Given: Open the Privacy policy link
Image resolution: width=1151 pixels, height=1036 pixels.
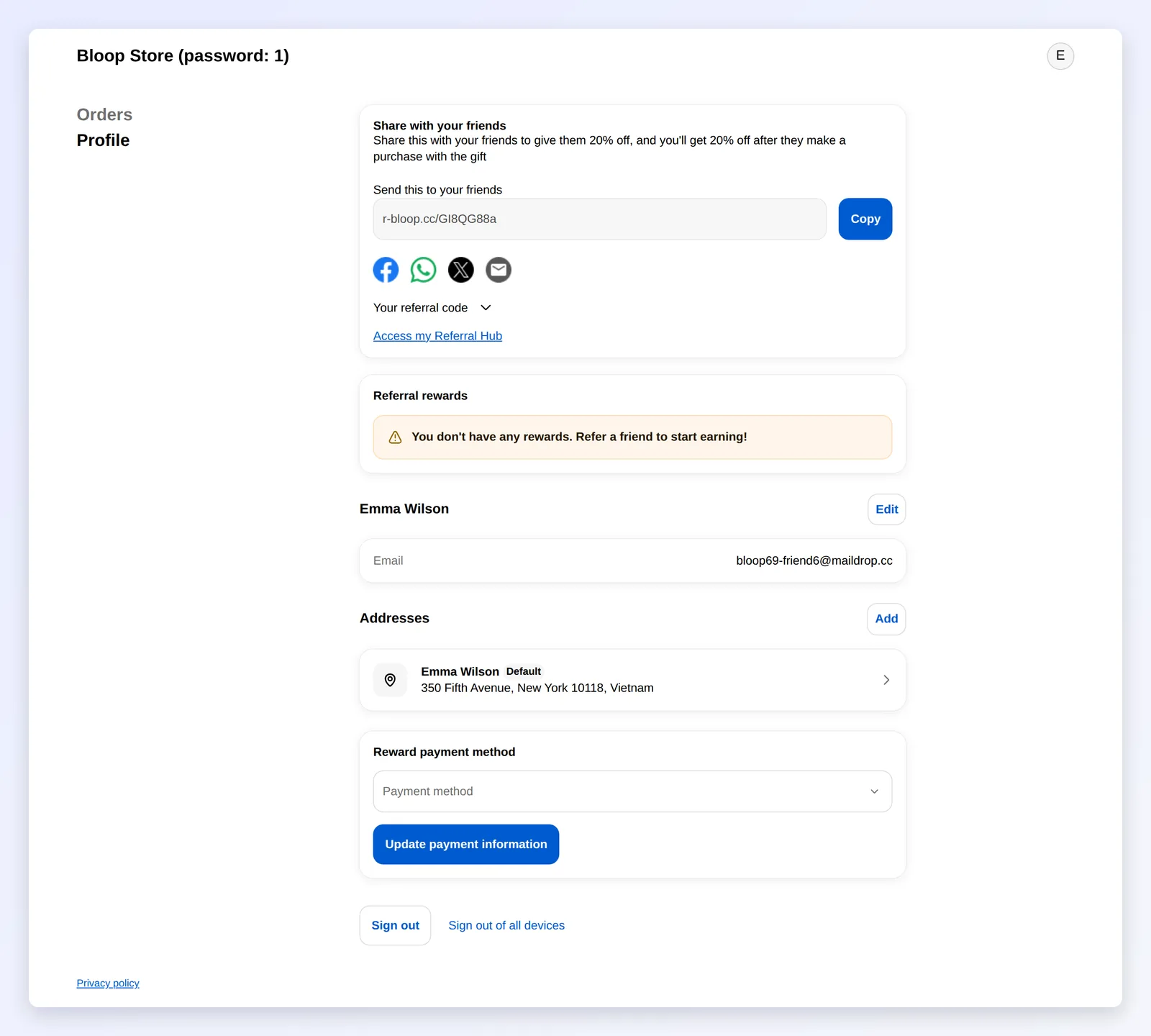Looking at the screenshot, I should 108,983.
